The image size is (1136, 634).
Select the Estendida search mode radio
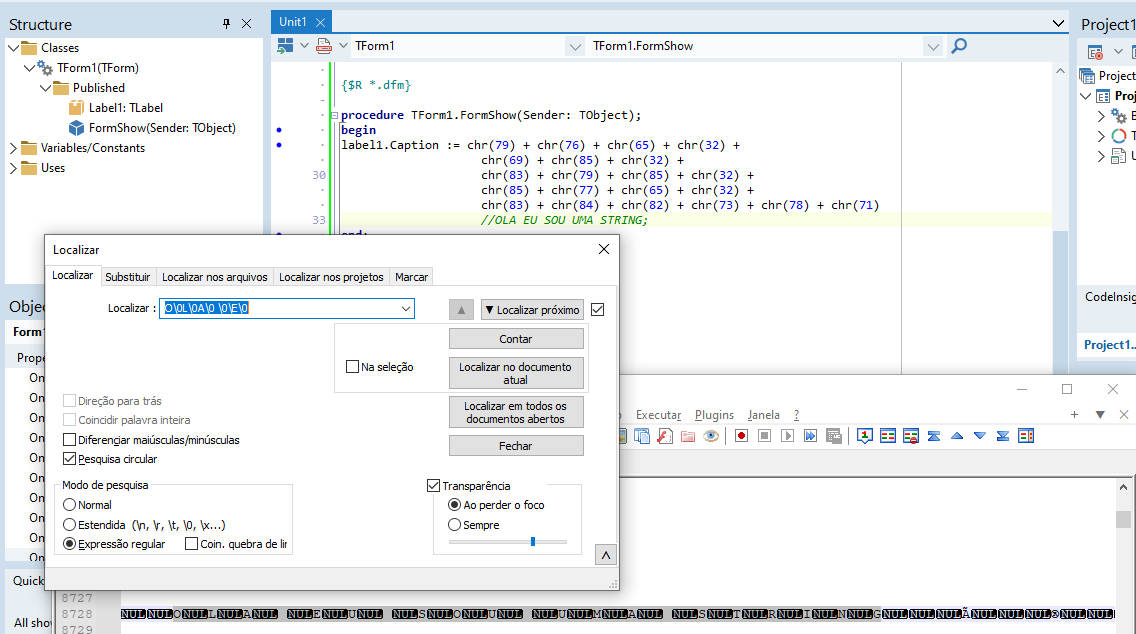(x=70, y=525)
